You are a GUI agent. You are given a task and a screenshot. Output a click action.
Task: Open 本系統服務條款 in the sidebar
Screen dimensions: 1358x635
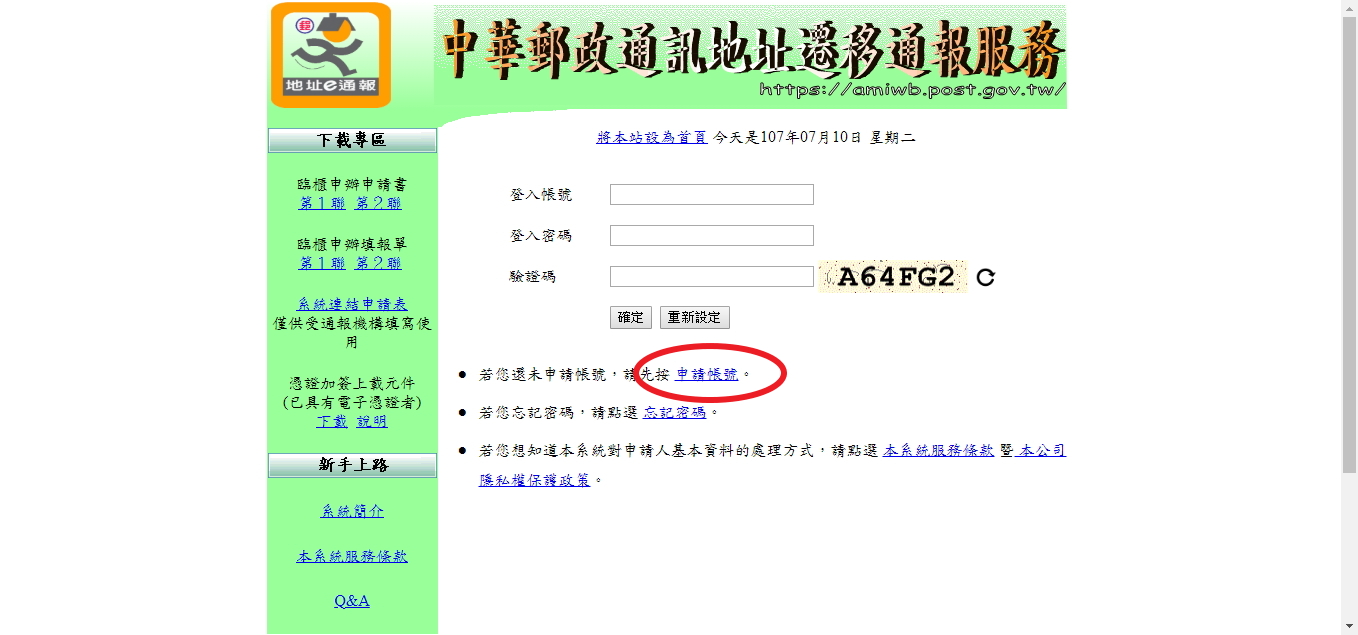tap(352, 556)
